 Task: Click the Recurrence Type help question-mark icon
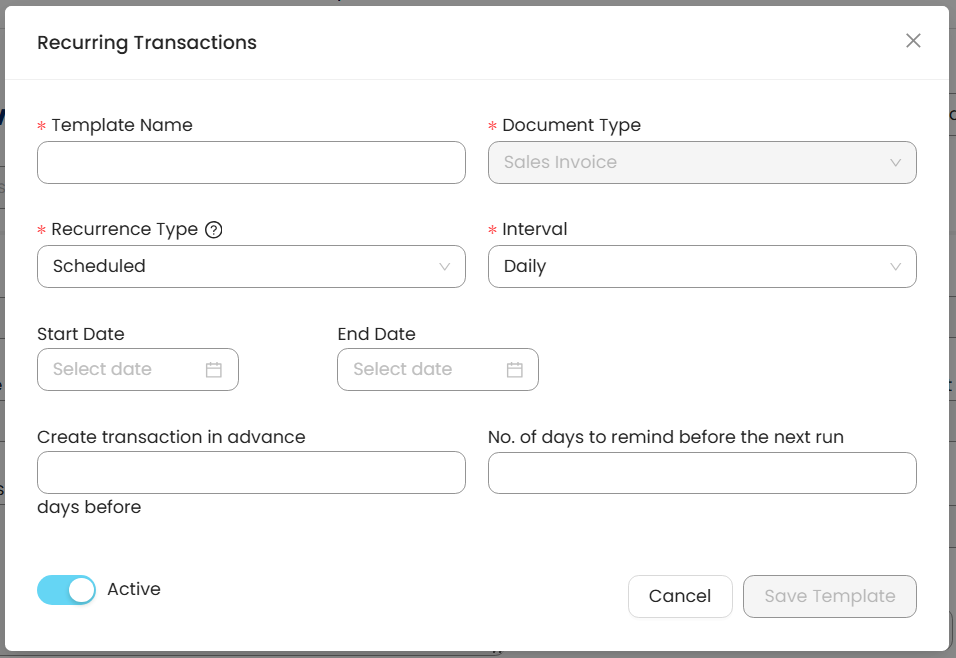tap(213, 229)
